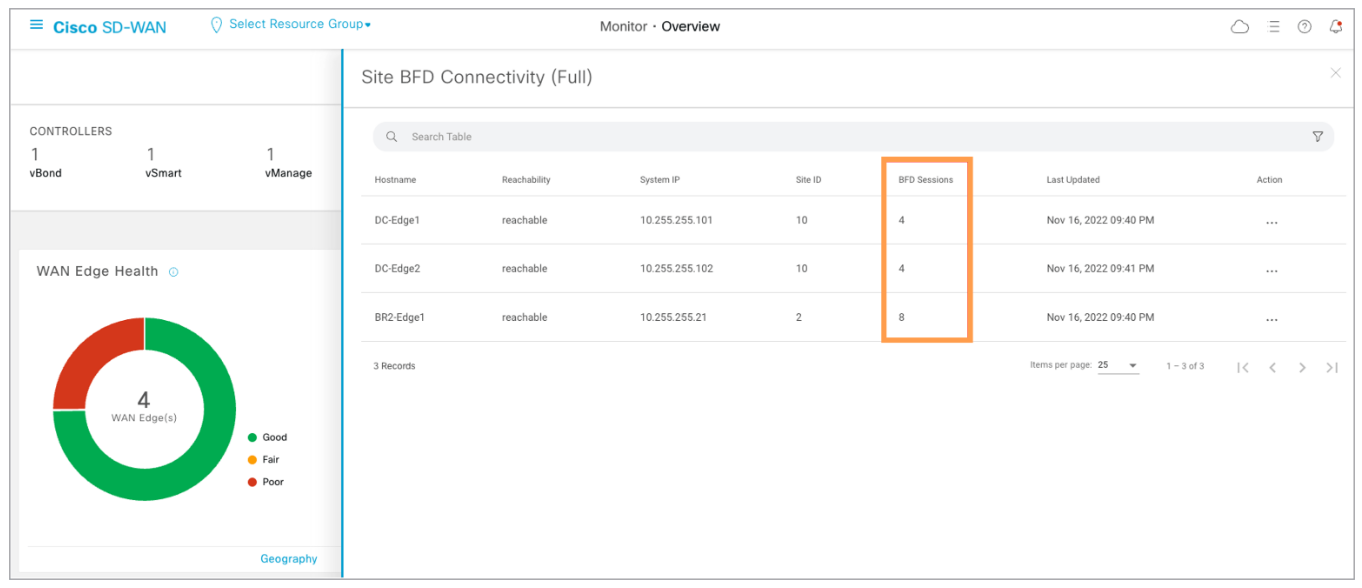Viewport: 1362px width, 588px height.
Task: Sort by Hostname column header
Action: [x=395, y=180]
